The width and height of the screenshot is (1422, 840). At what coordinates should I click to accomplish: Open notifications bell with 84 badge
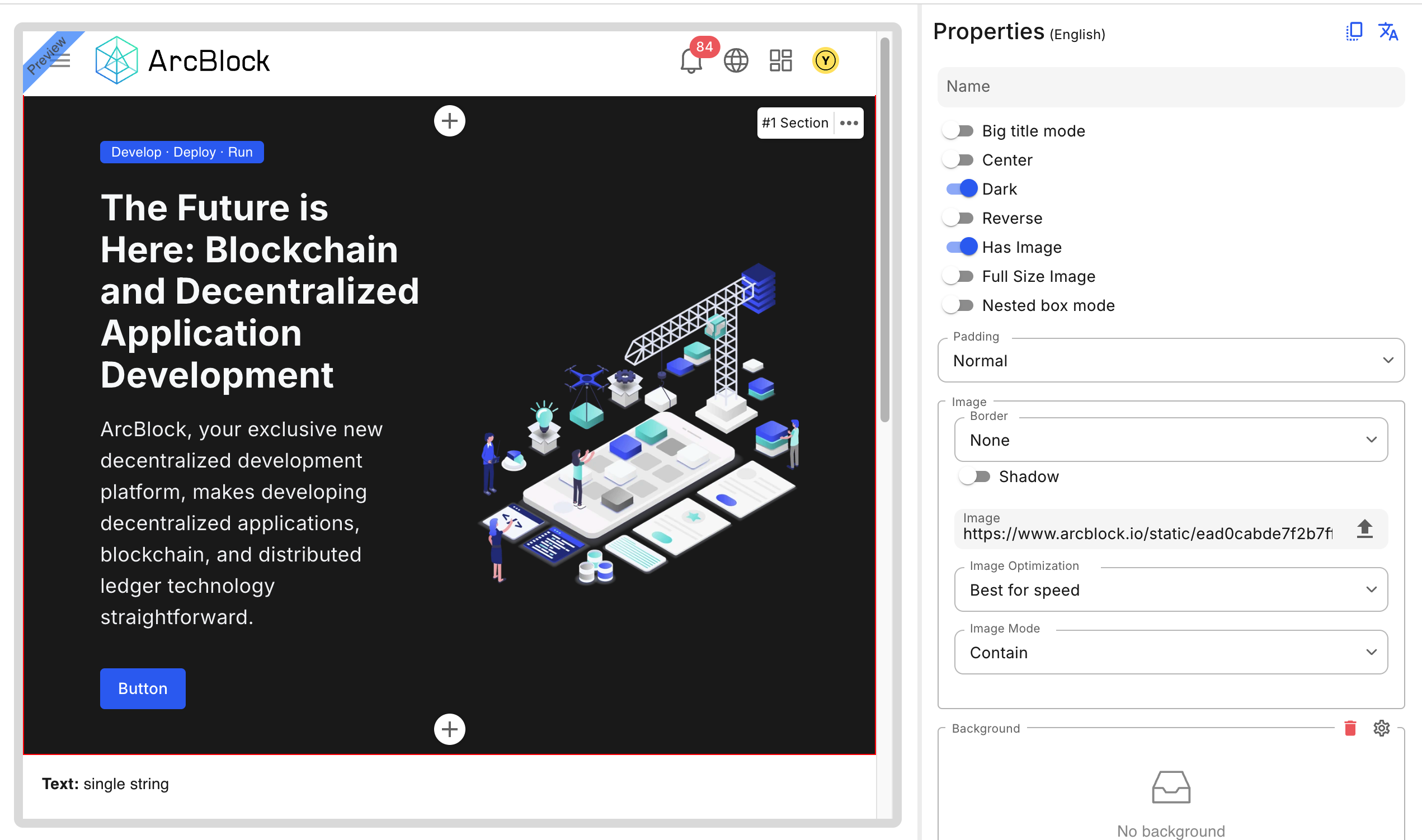691,61
